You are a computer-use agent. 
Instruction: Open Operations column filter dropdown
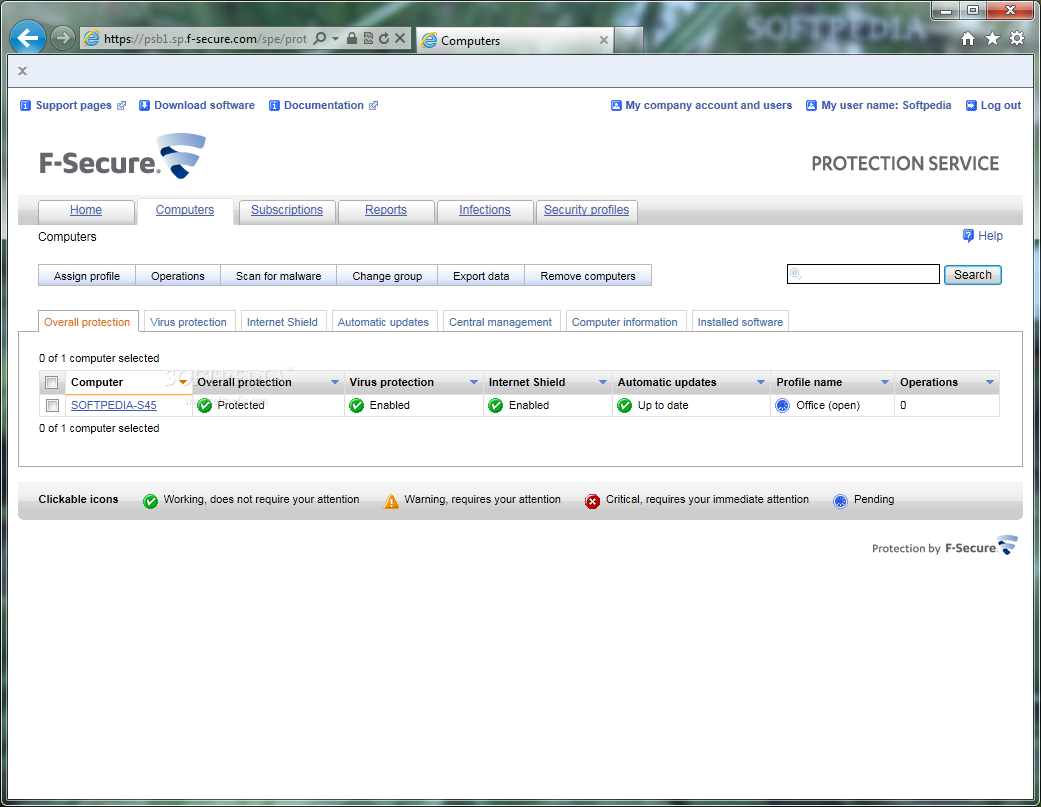990,382
